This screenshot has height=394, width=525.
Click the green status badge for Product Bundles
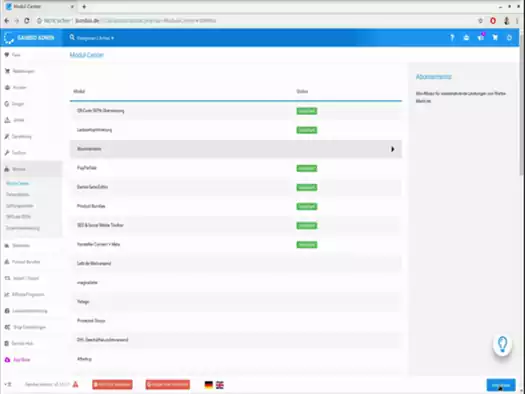306,206
